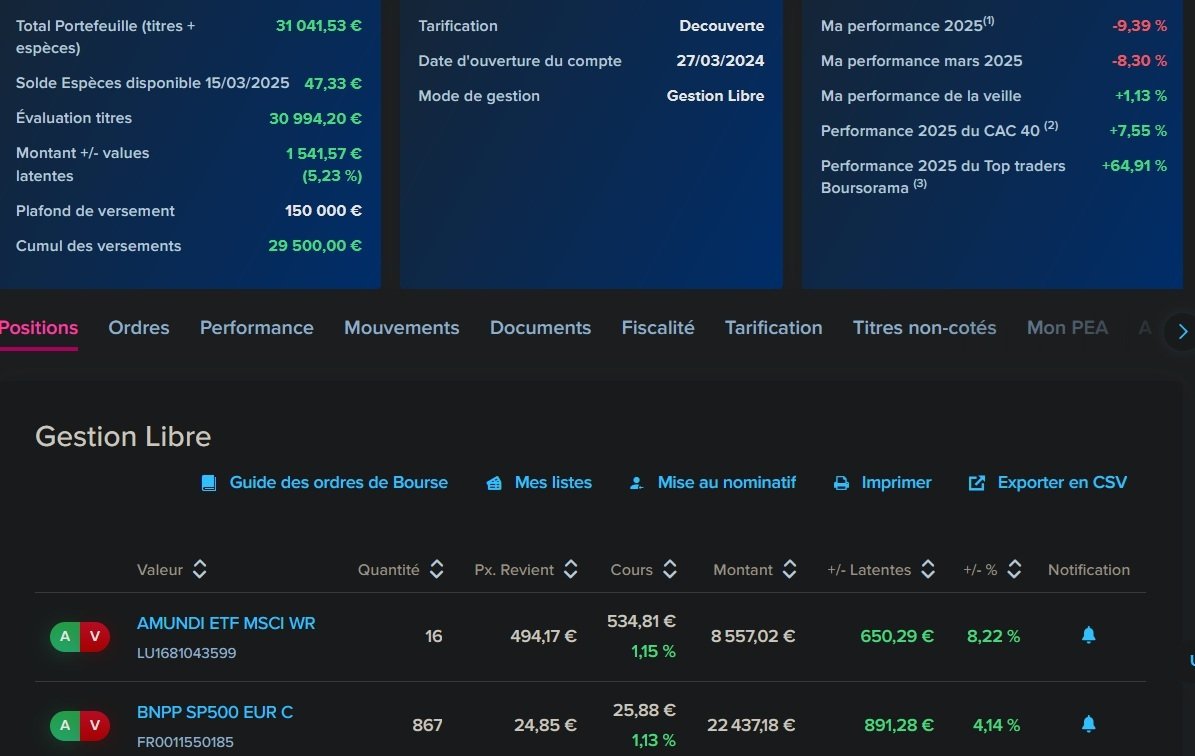
Task: Click the person icon beside Mise au nominatif
Action: (636, 483)
